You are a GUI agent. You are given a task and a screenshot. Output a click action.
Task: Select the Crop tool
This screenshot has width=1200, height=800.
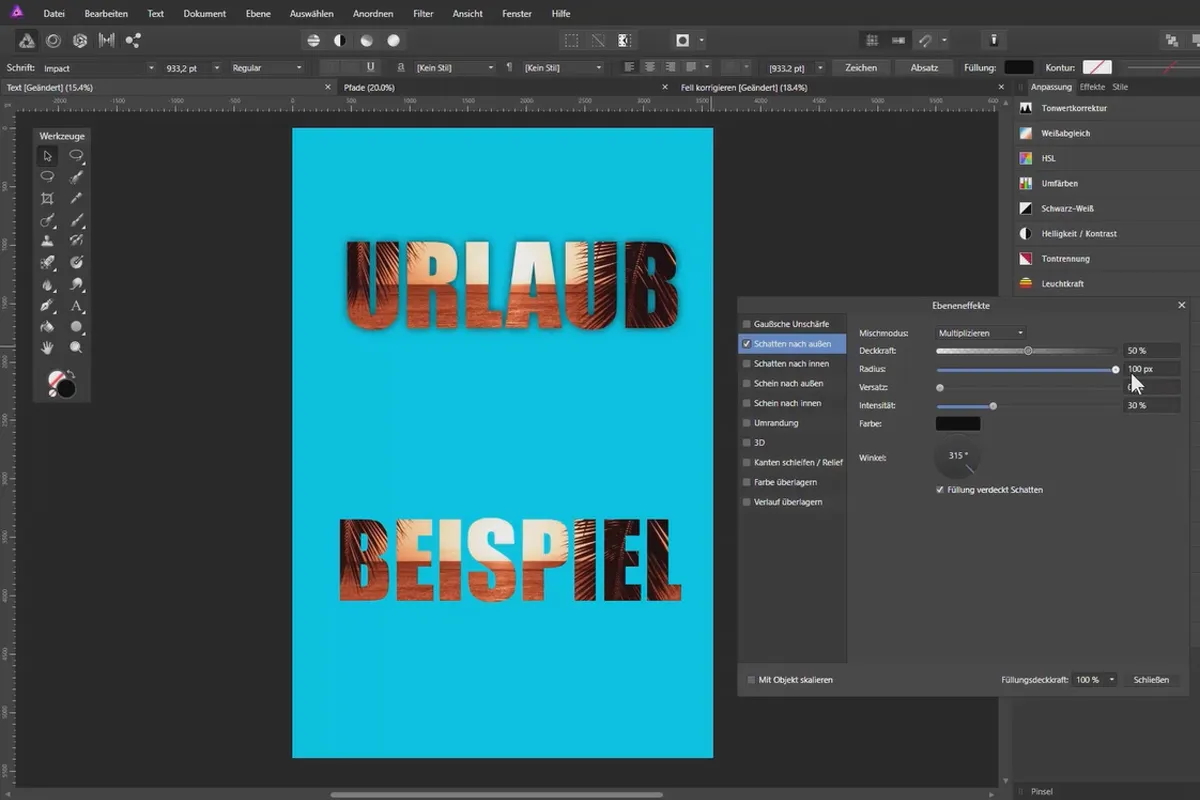coord(47,198)
